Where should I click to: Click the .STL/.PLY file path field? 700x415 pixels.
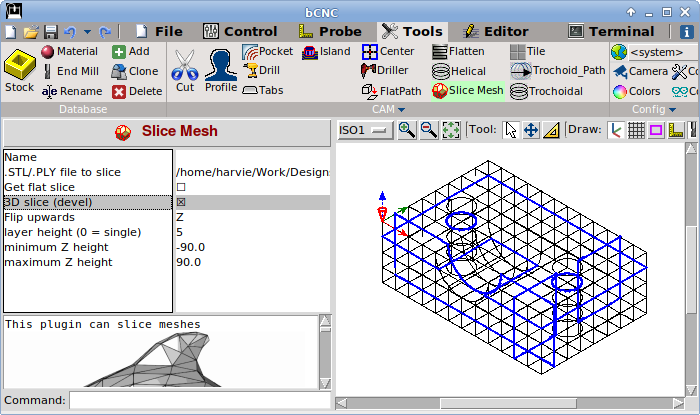click(253, 172)
